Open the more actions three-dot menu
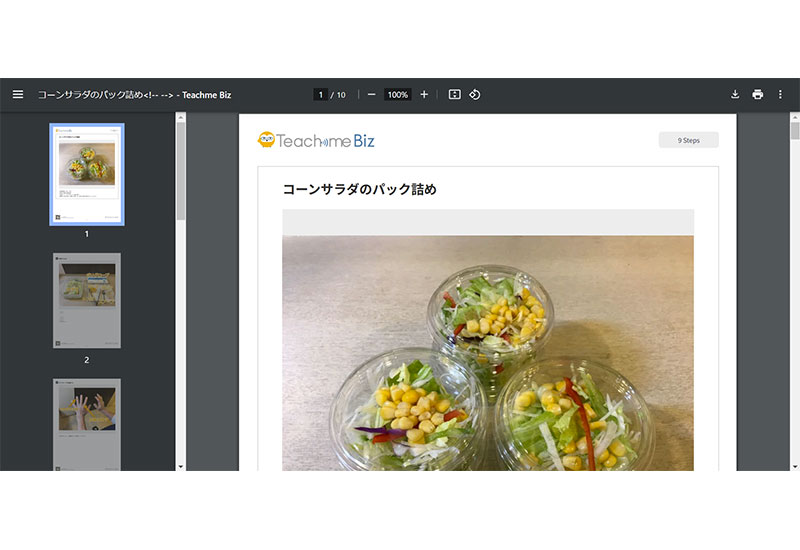 point(781,95)
